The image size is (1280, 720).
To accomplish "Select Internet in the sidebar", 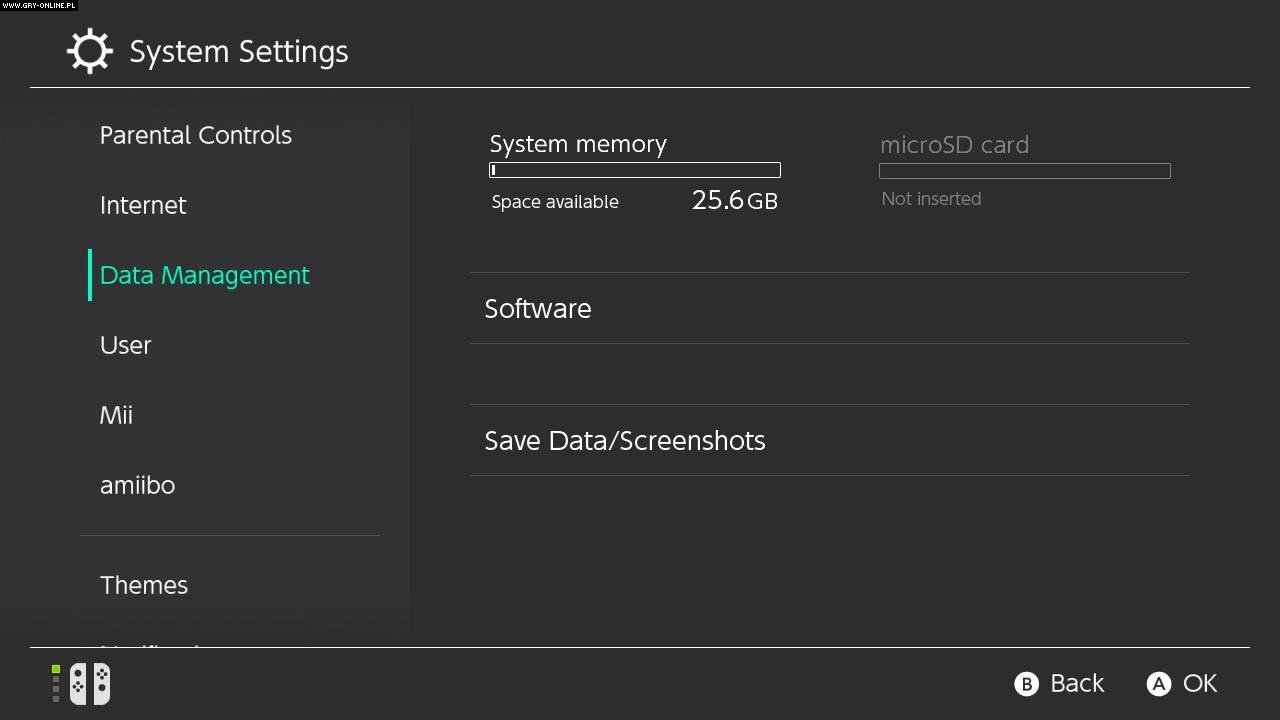I will (143, 205).
